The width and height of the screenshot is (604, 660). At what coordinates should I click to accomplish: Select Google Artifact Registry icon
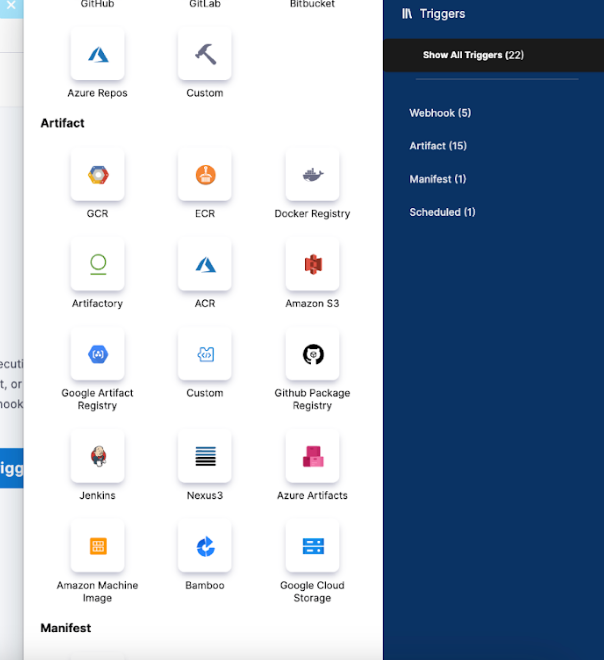98,355
